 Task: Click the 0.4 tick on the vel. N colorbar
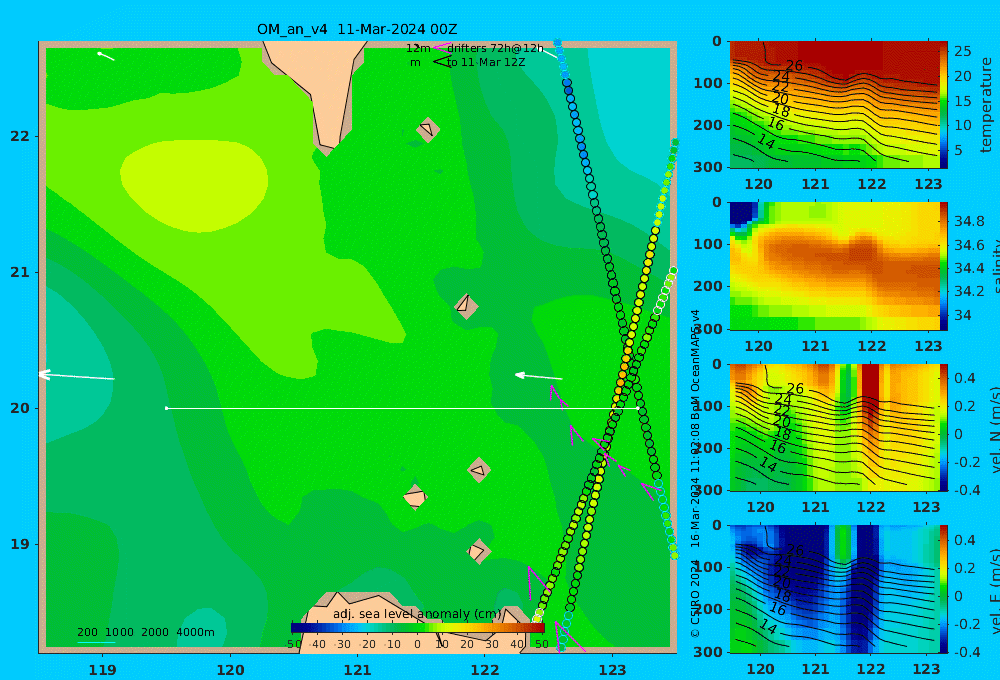(964, 378)
